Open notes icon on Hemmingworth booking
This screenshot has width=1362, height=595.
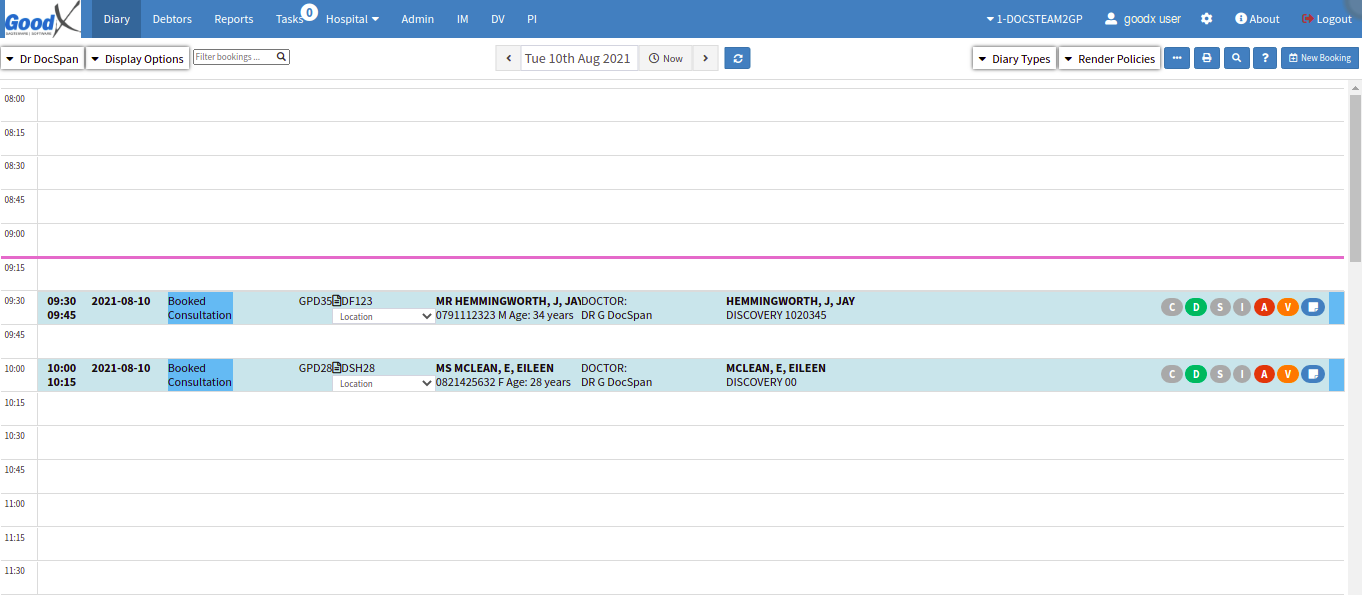click(x=1312, y=307)
